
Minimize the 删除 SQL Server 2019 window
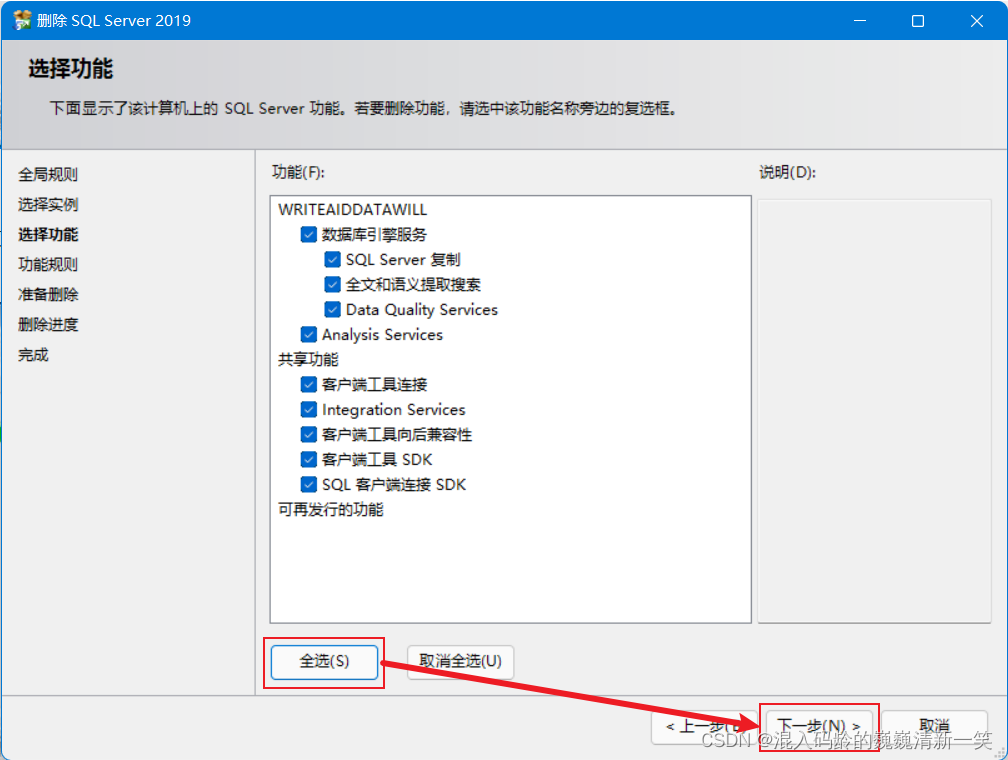[860, 21]
